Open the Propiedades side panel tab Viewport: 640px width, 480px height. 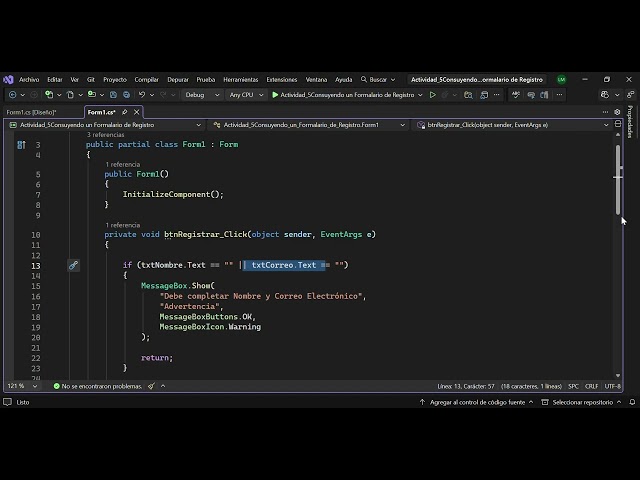(x=630, y=122)
